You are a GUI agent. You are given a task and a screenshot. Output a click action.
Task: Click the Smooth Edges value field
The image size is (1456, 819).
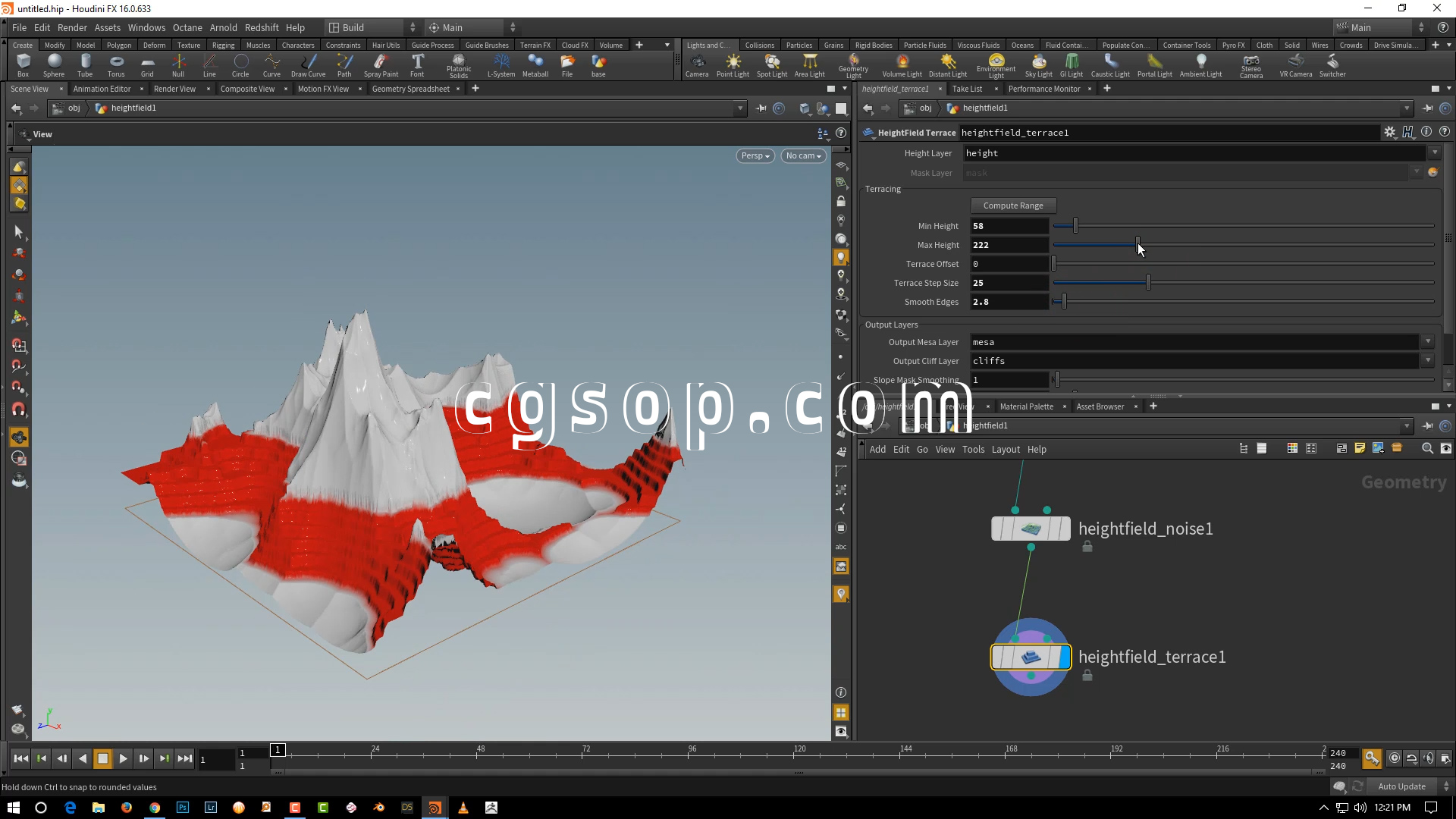pyautogui.click(x=1009, y=302)
